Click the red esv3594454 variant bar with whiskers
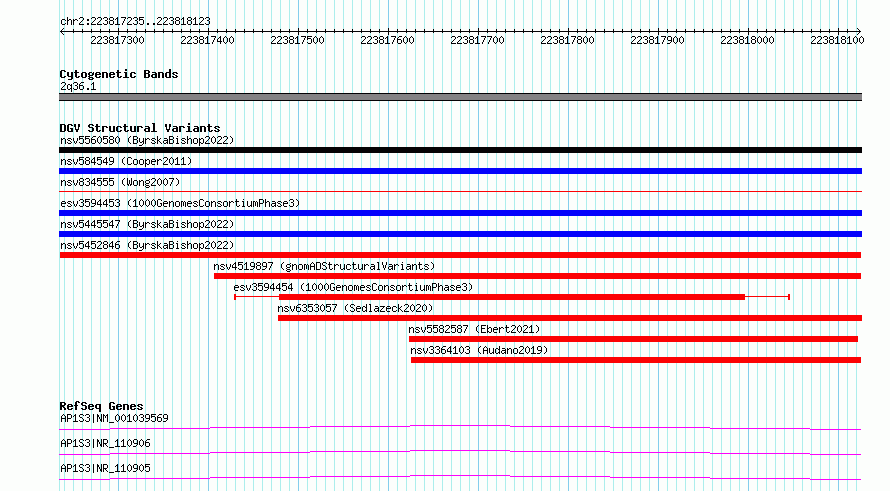This screenshot has width=890, height=491. pos(511,297)
